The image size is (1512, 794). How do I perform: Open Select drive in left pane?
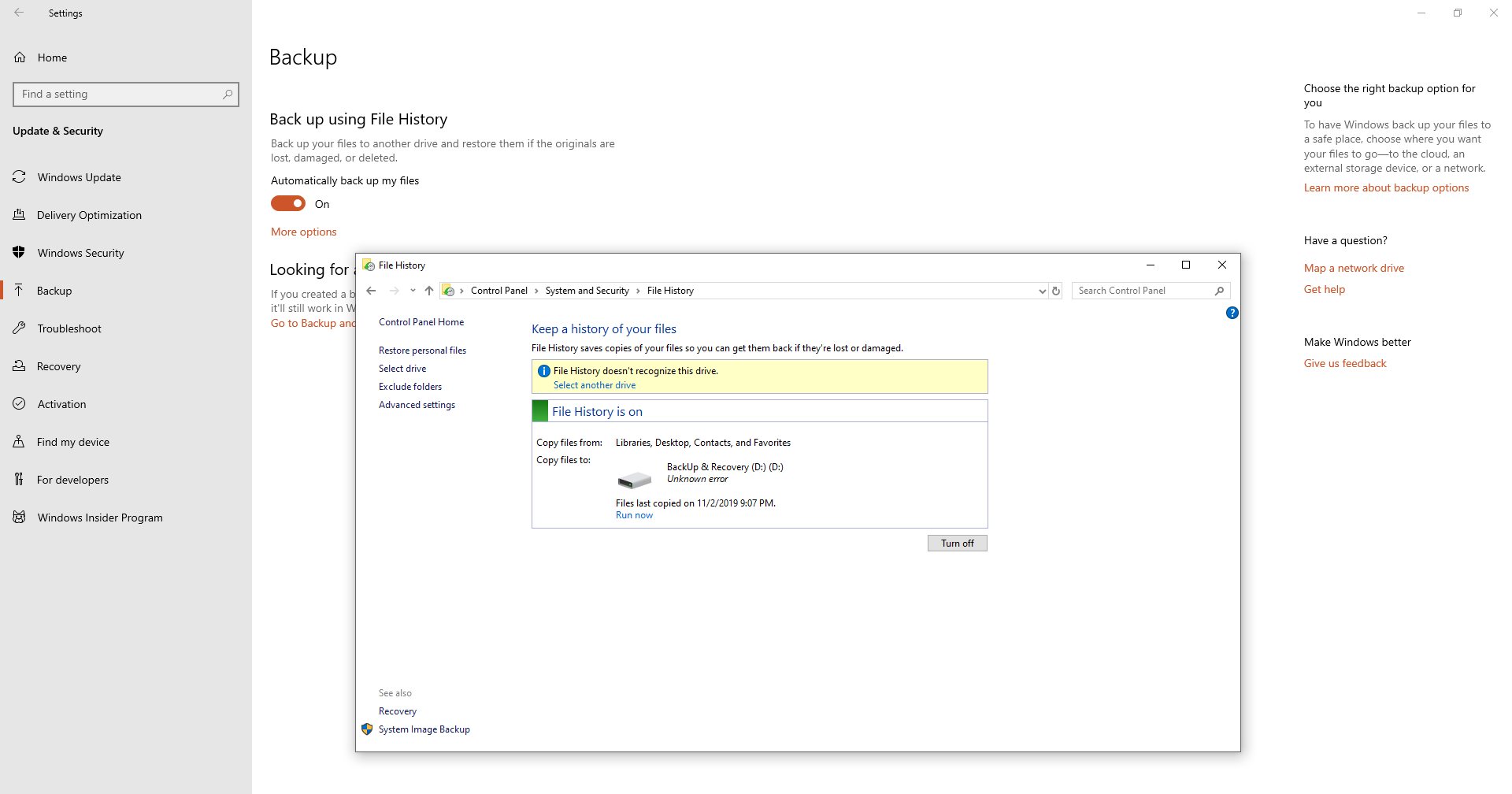[x=402, y=369]
